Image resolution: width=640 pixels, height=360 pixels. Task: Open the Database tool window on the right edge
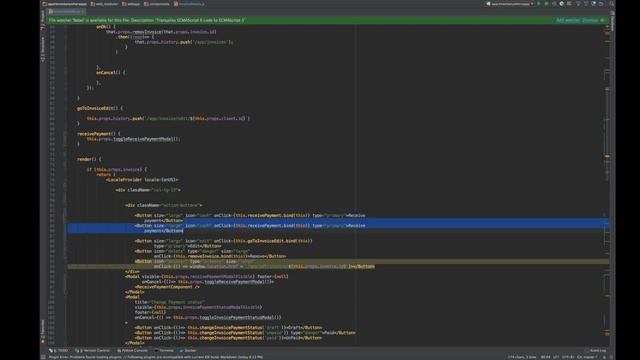pyautogui.click(x=612, y=20)
